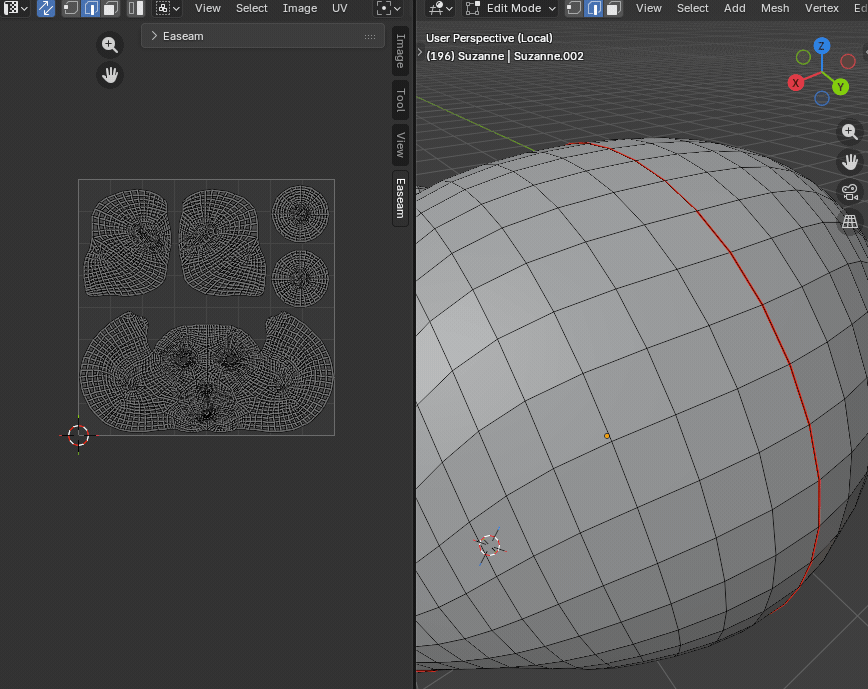The image size is (868, 689).
Task: Open the Image menu
Action: (300, 8)
